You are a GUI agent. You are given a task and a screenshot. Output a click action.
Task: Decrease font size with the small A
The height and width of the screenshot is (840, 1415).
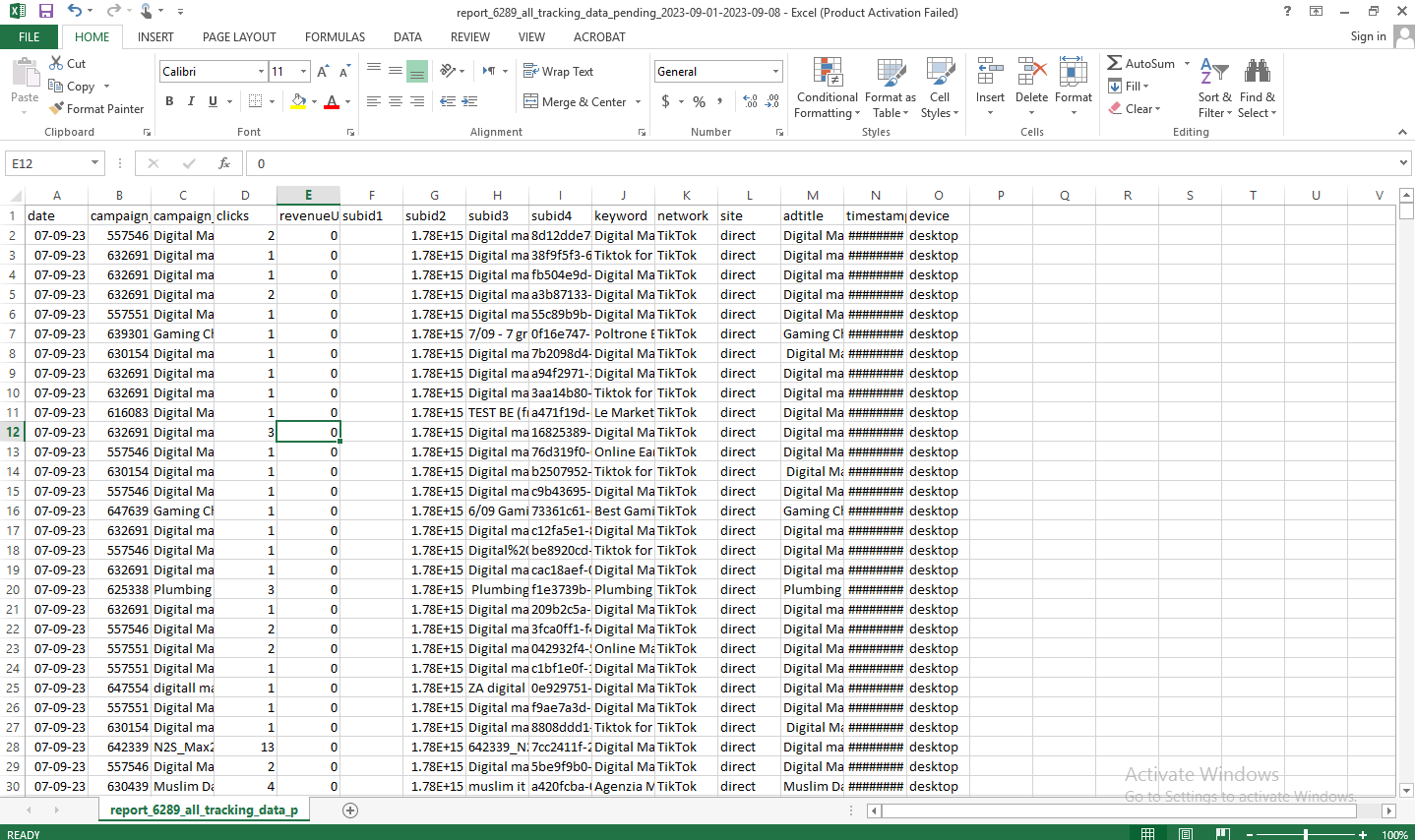(344, 72)
